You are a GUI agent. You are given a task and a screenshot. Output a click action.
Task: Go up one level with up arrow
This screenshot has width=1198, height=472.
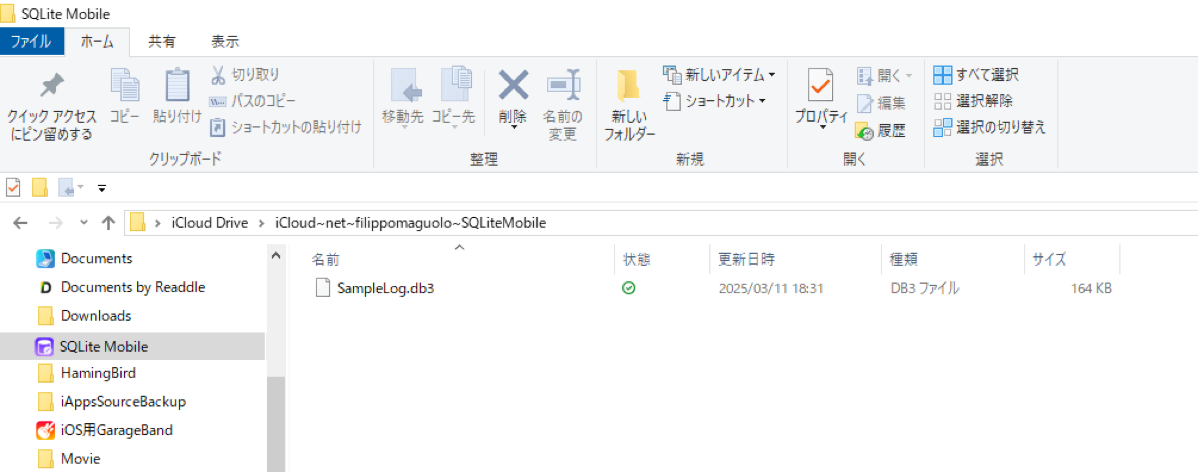(x=108, y=223)
